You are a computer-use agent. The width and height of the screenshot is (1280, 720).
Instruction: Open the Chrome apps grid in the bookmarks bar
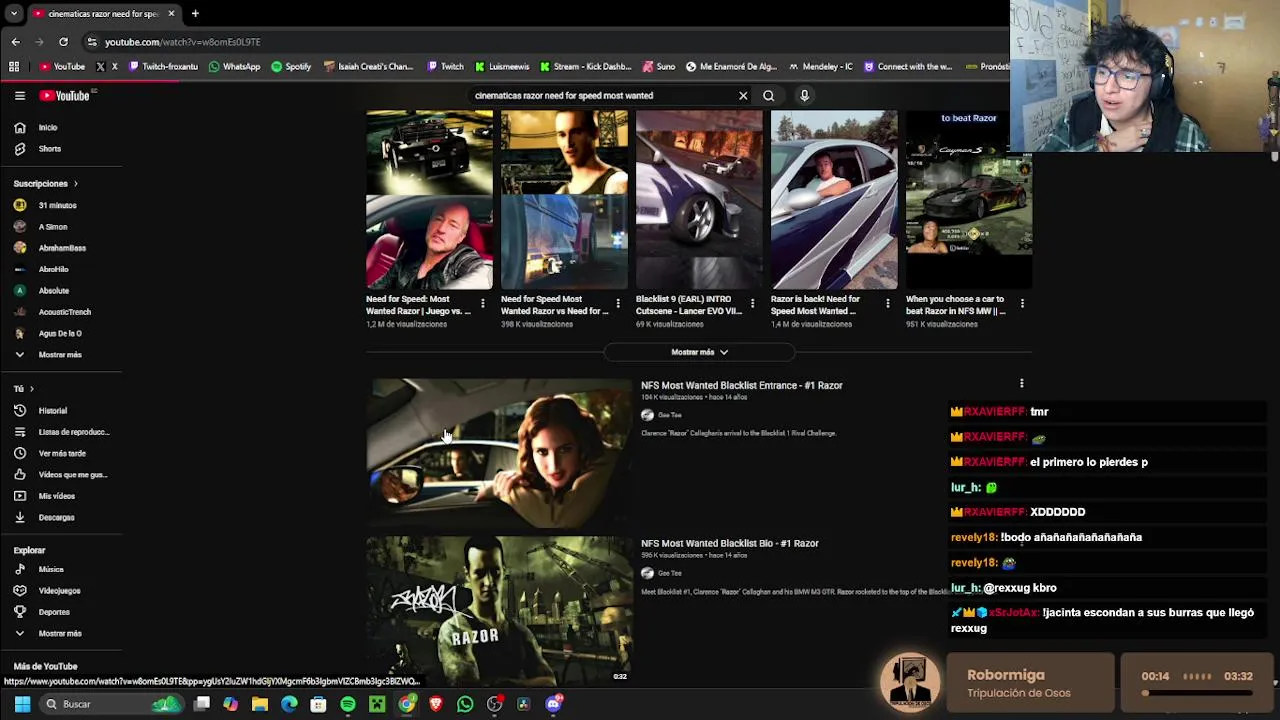coord(14,67)
